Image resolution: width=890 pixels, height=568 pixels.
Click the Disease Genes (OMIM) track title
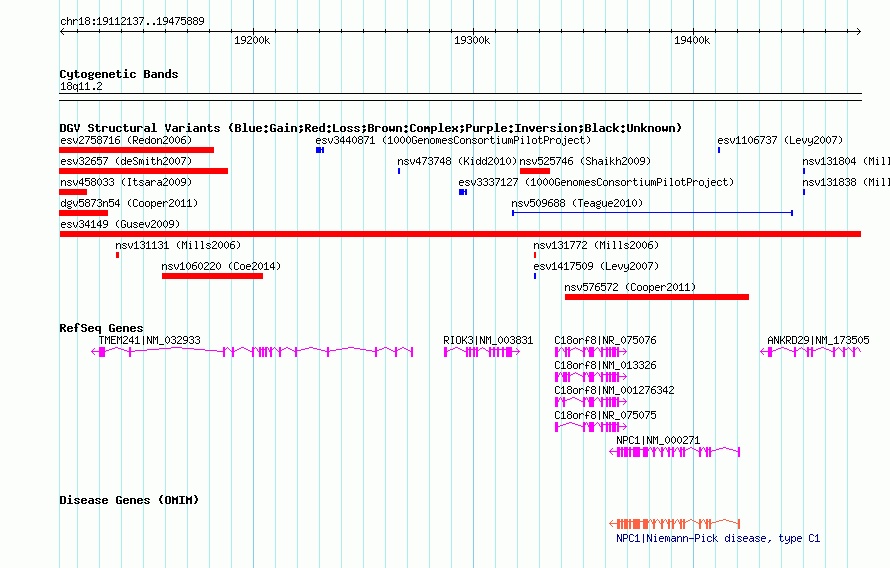point(129,500)
